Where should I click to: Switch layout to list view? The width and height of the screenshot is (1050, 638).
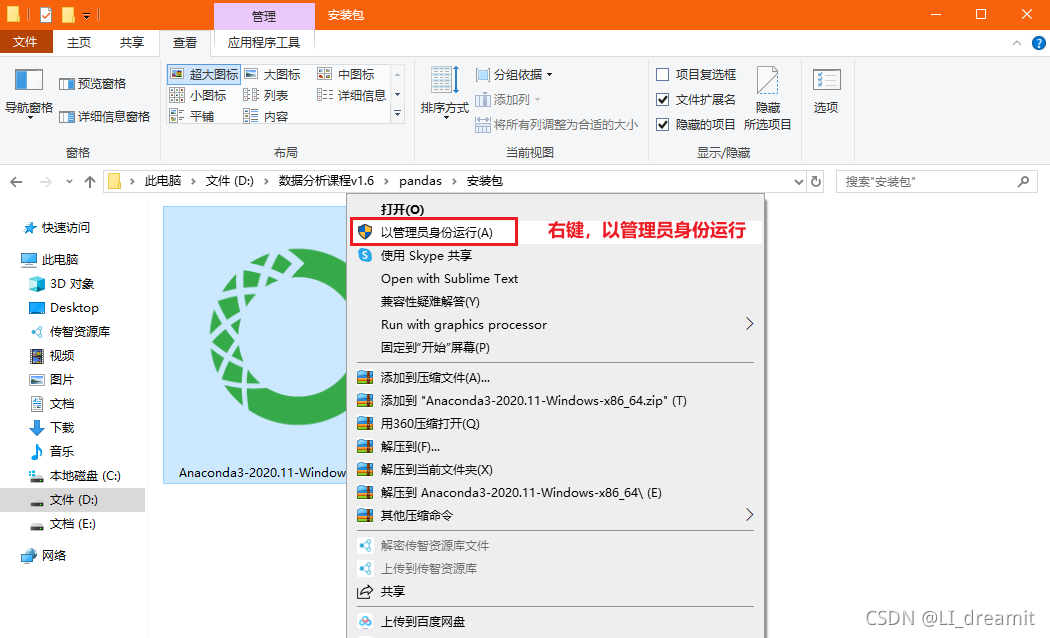(266, 95)
